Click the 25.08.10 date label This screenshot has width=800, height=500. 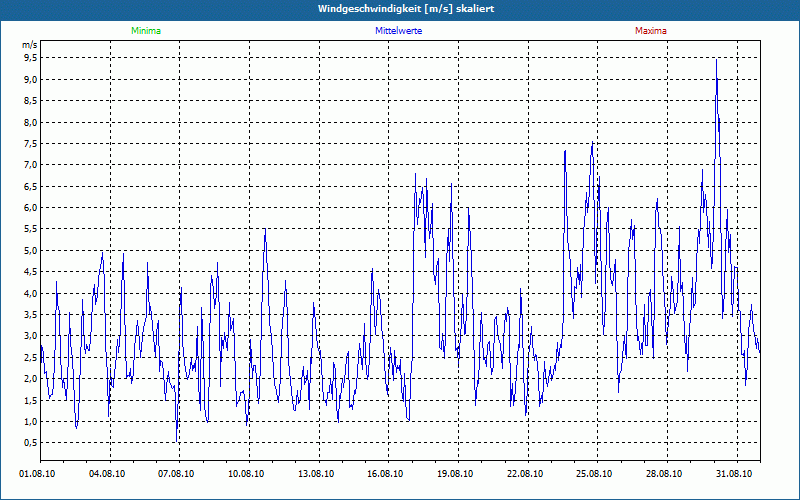pos(594,474)
